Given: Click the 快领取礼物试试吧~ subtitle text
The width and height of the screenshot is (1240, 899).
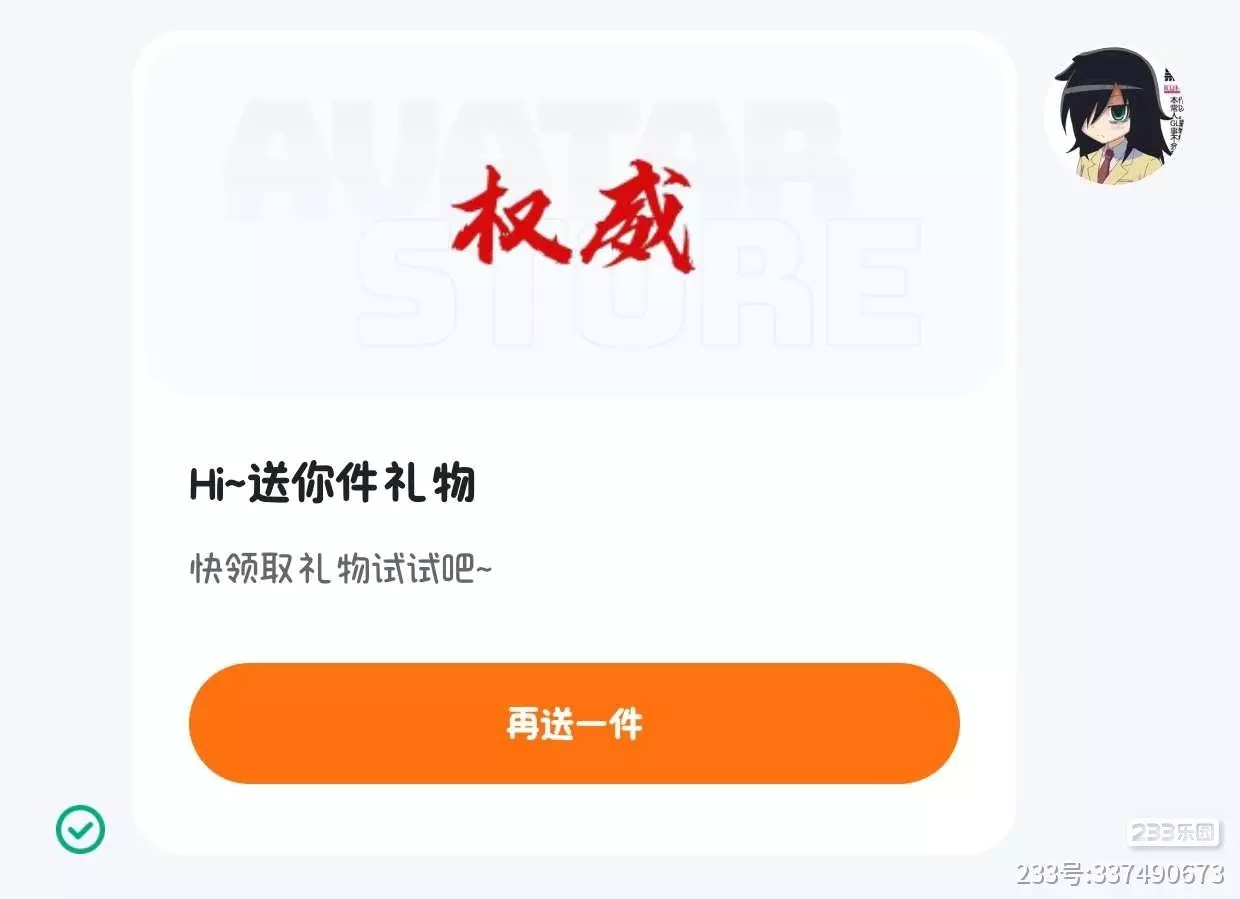Looking at the screenshot, I should coord(341,570).
